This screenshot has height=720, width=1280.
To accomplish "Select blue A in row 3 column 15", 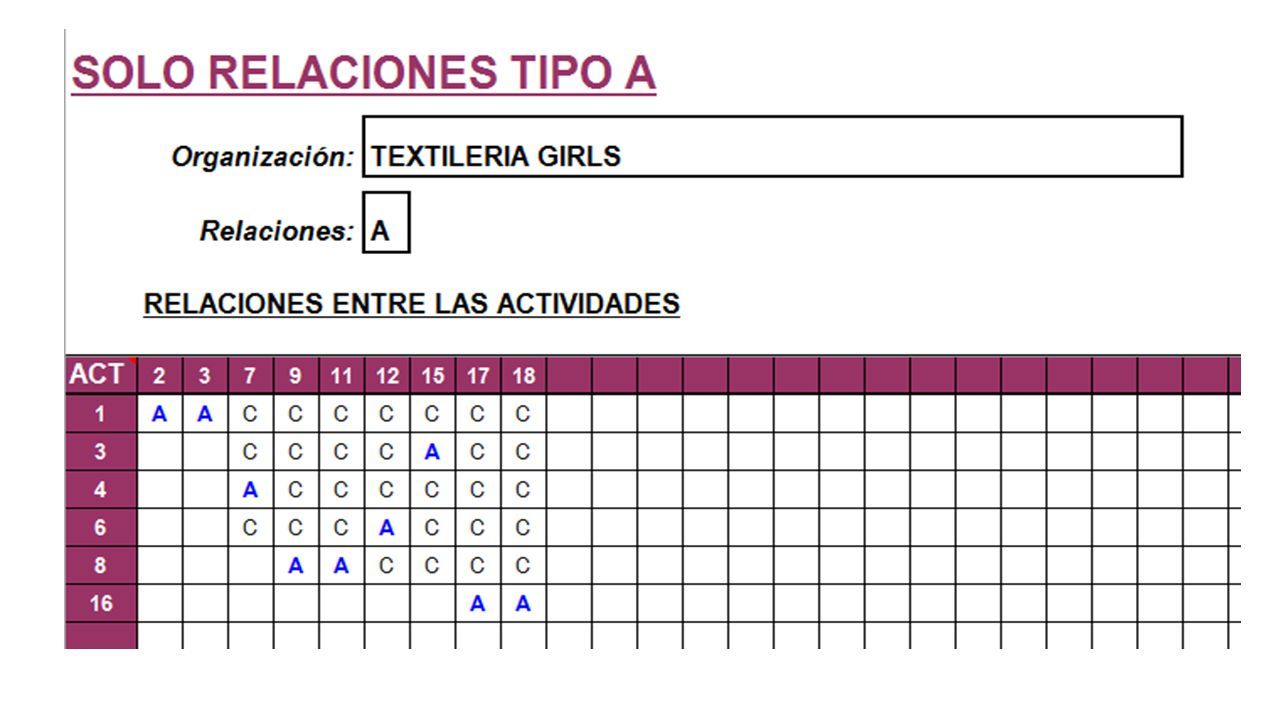I will pyautogui.click(x=432, y=452).
